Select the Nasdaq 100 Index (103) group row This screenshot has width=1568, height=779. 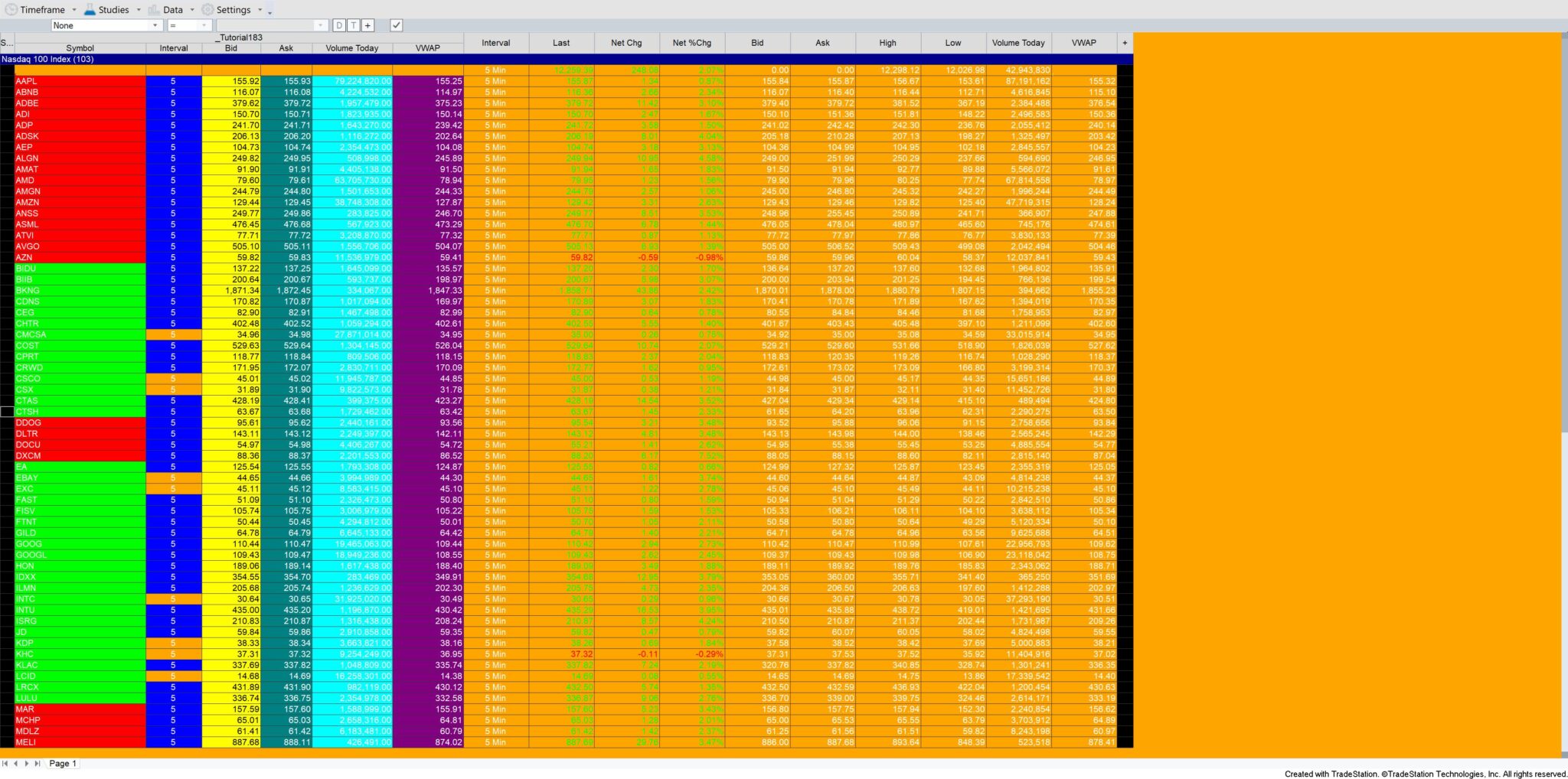tap(567, 59)
